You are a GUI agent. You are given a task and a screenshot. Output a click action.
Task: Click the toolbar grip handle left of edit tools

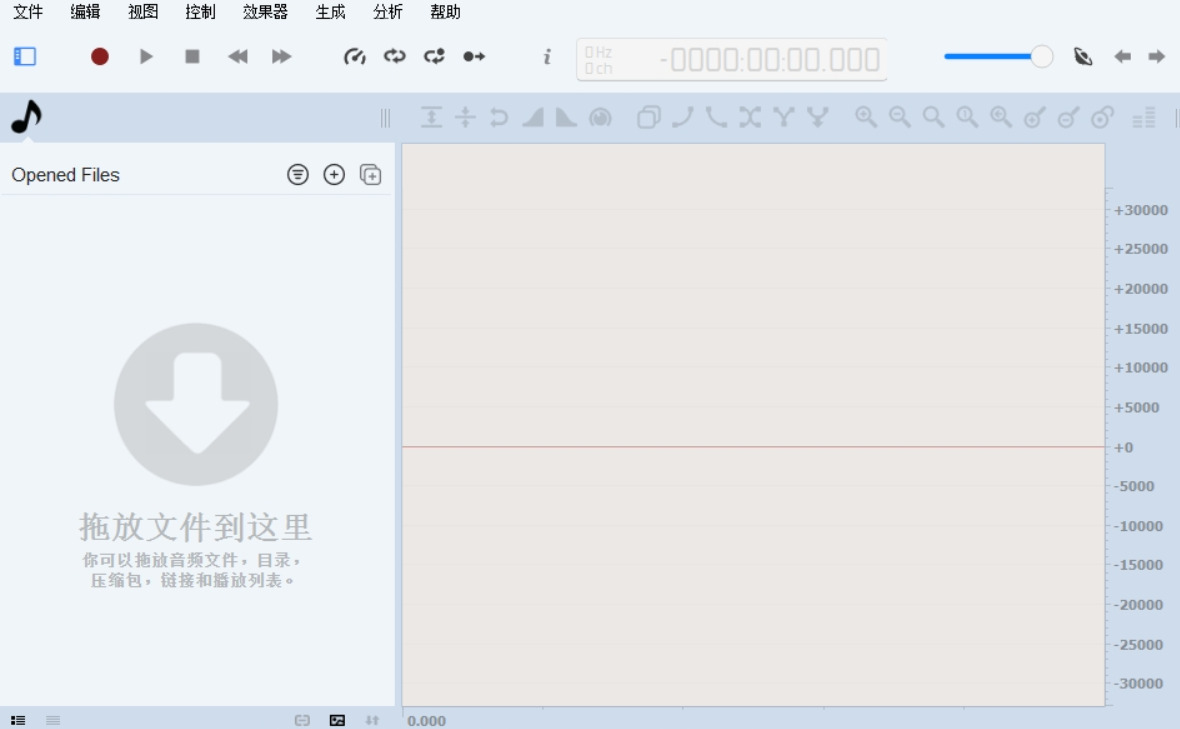click(x=385, y=117)
